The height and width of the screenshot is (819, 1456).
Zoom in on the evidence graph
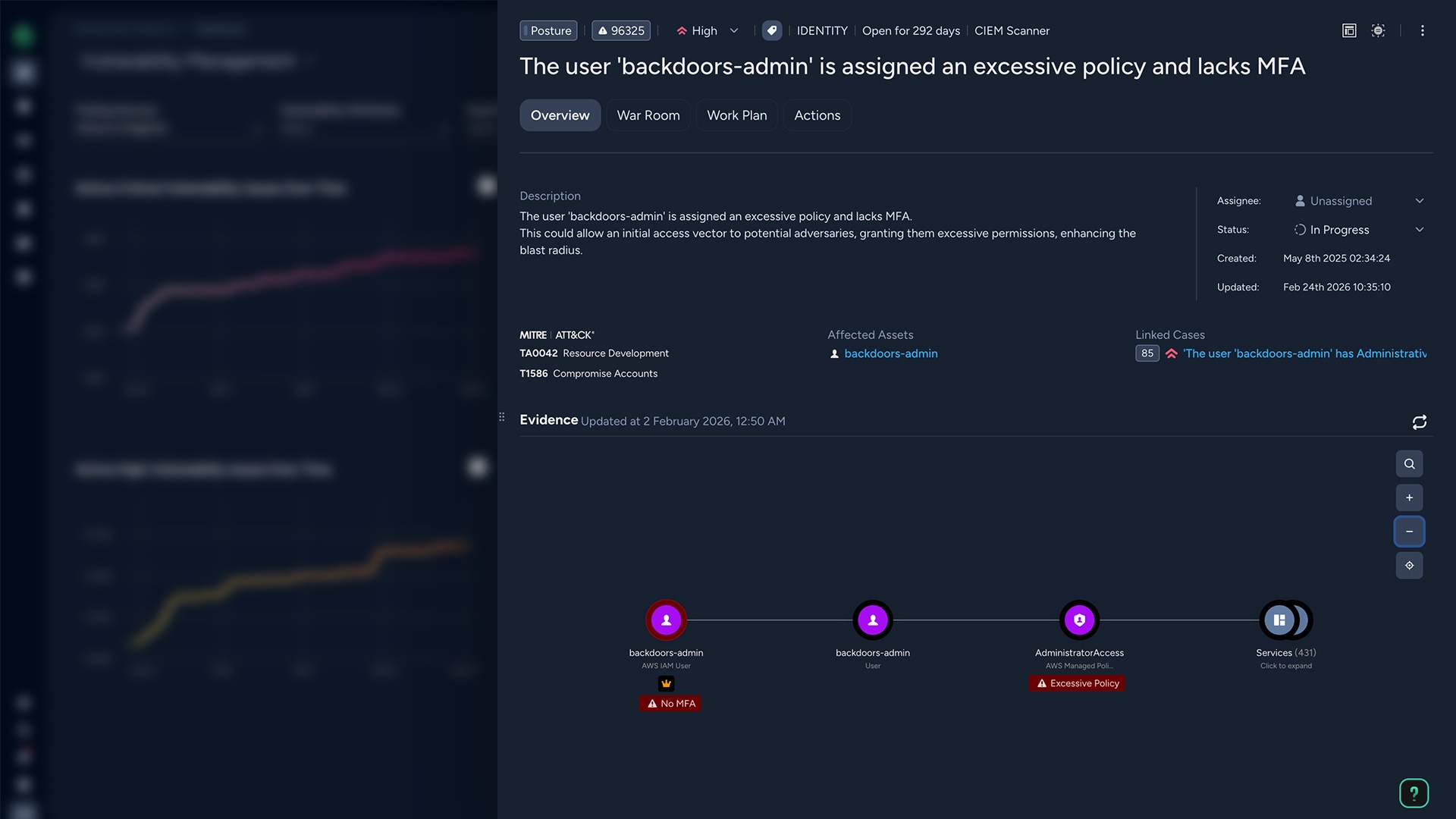pyautogui.click(x=1409, y=497)
